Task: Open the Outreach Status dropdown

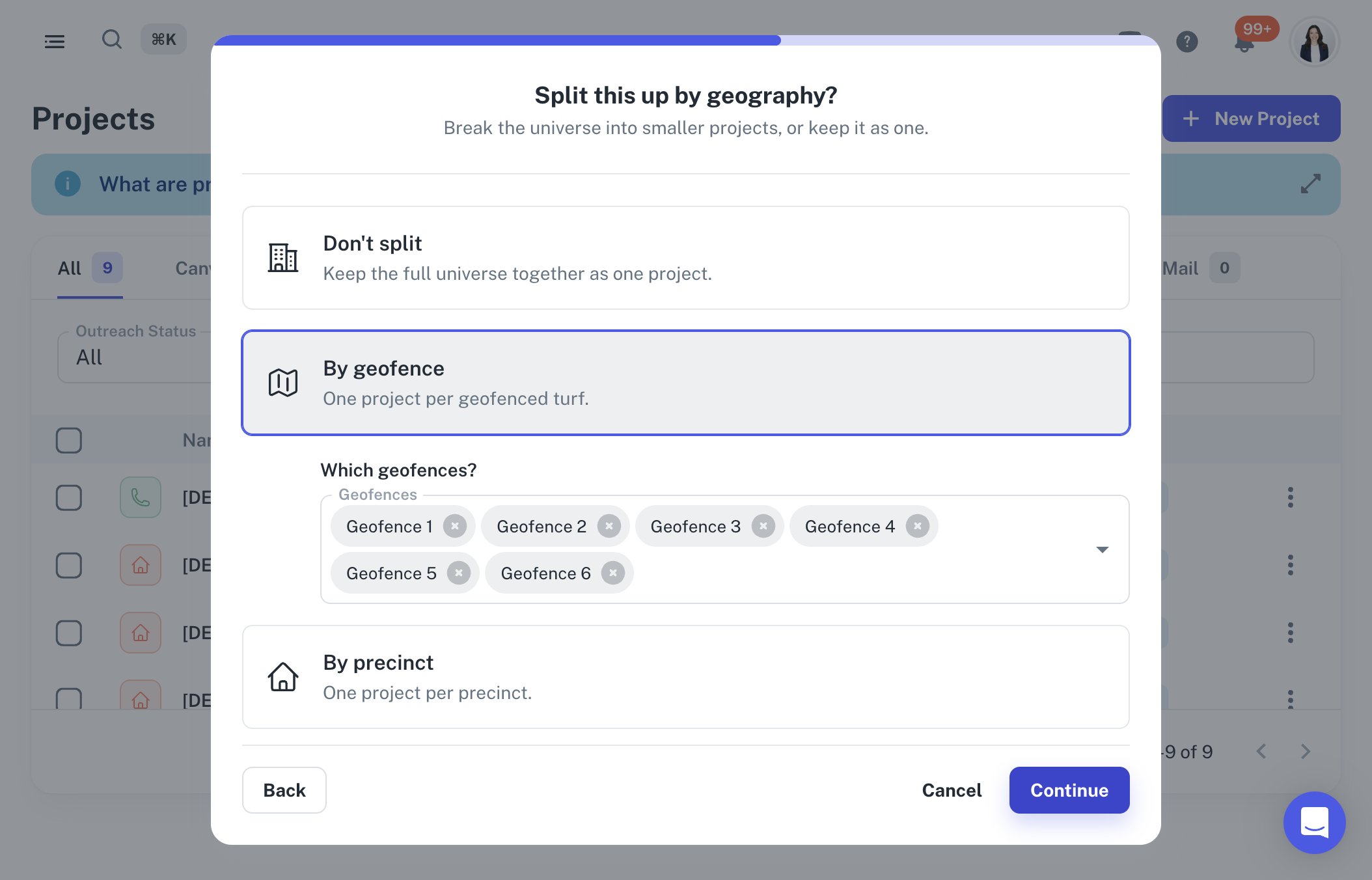Action: pos(134,357)
